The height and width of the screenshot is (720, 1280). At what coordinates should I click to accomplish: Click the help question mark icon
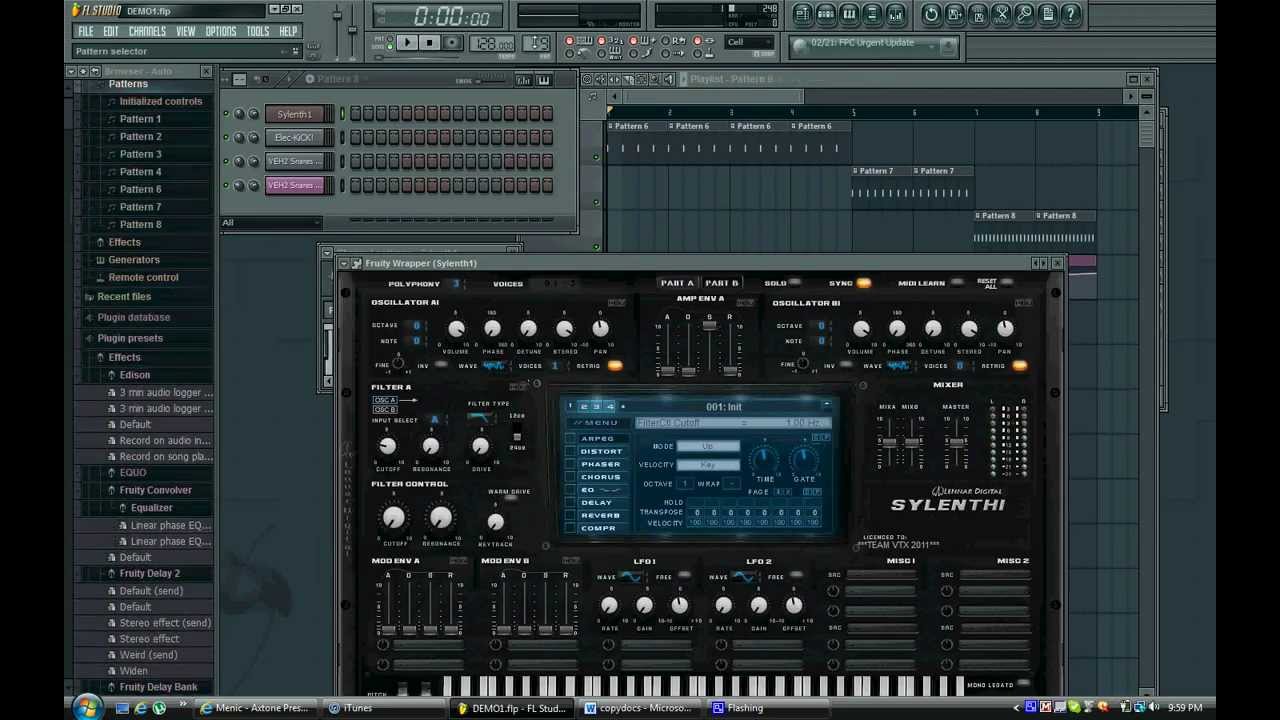tap(1070, 14)
